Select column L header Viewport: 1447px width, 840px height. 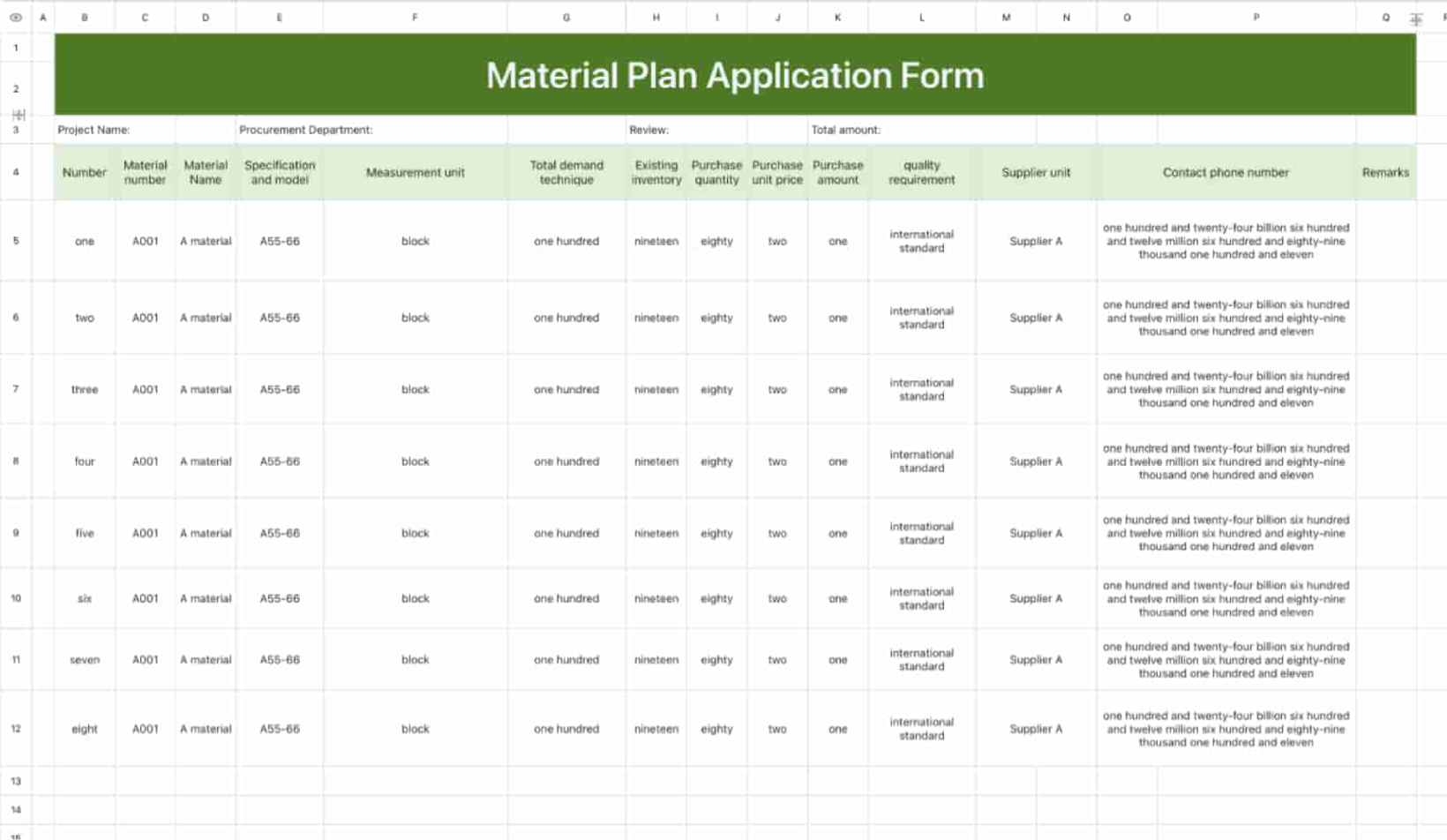(x=922, y=18)
